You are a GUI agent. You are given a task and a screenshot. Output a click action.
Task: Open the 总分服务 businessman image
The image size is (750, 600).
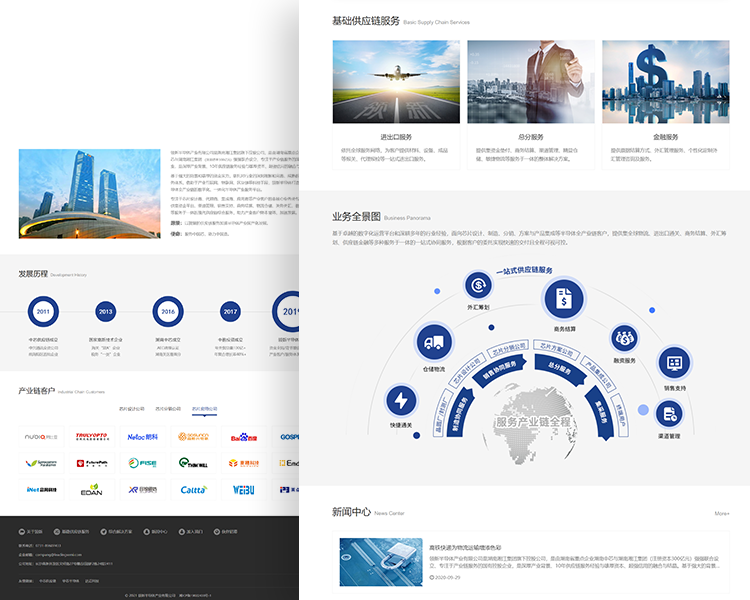click(531, 82)
